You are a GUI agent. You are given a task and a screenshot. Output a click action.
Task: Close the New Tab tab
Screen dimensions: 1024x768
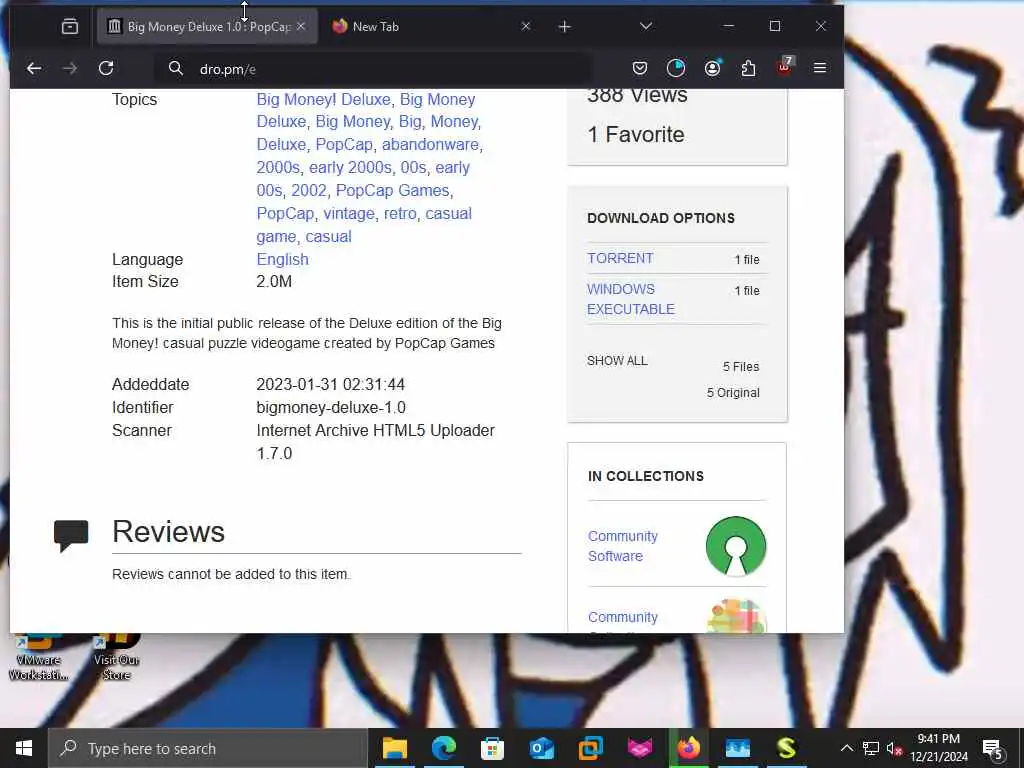click(526, 26)
